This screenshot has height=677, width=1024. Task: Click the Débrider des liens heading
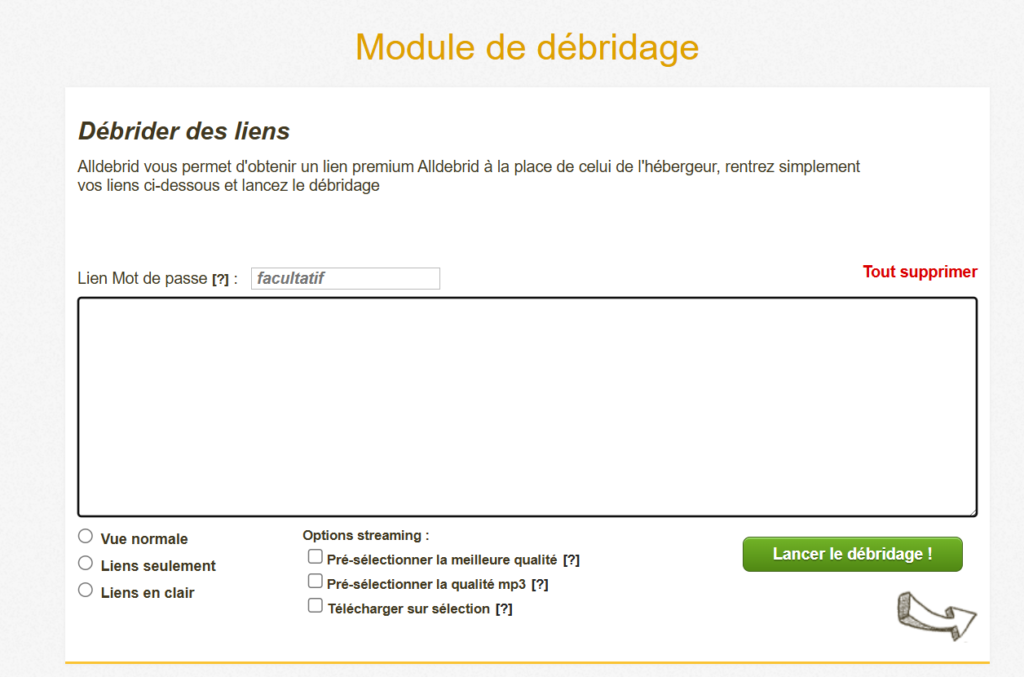[184, 131]
